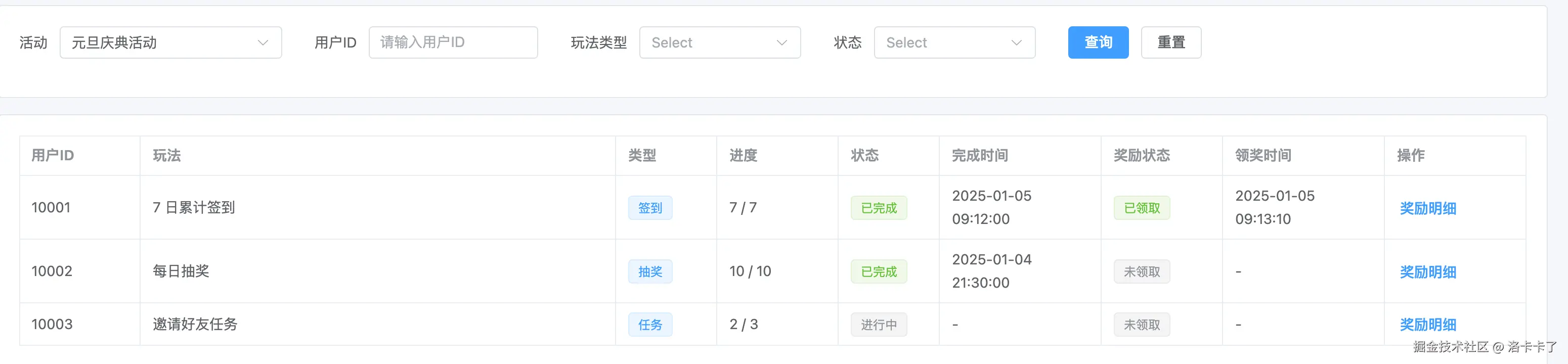Viewport: 1568px width, 364px height.
Task: Expand the 玩法类型 Select dropdown
Action: coord(719,42)
